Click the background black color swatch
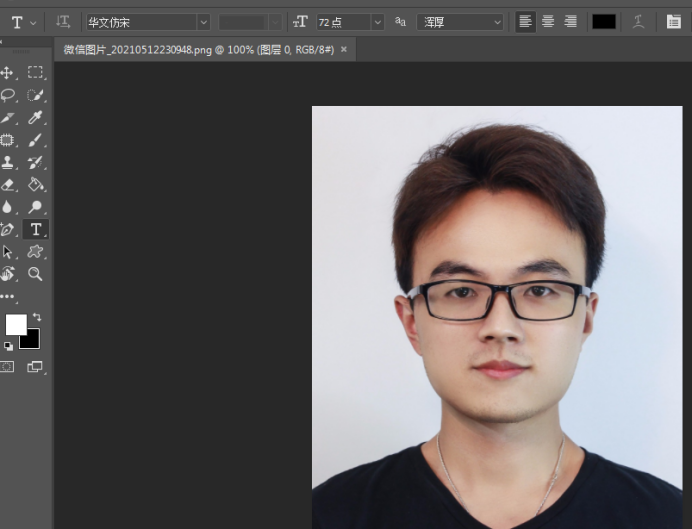This screenshot has height=529, width=692. coord(31,341)
